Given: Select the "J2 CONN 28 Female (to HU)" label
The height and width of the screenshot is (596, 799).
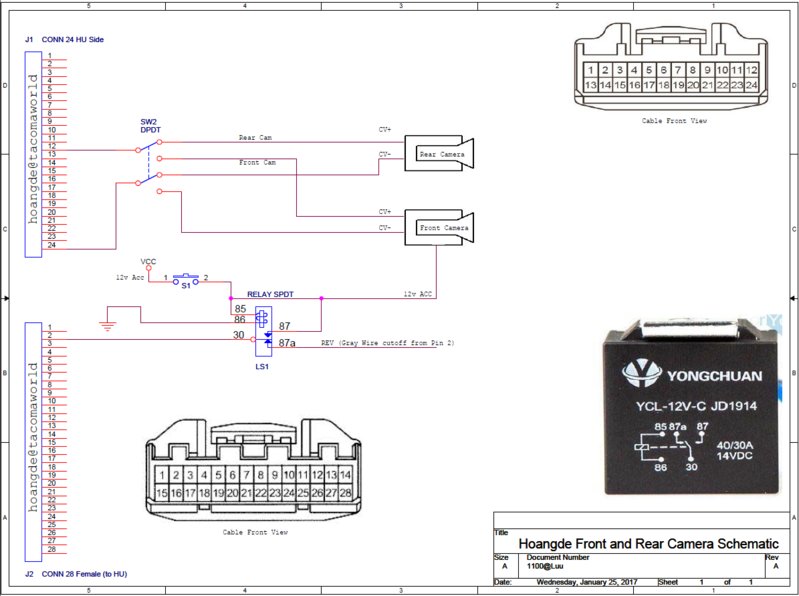Looking at the screenshot, I should 76,574.
